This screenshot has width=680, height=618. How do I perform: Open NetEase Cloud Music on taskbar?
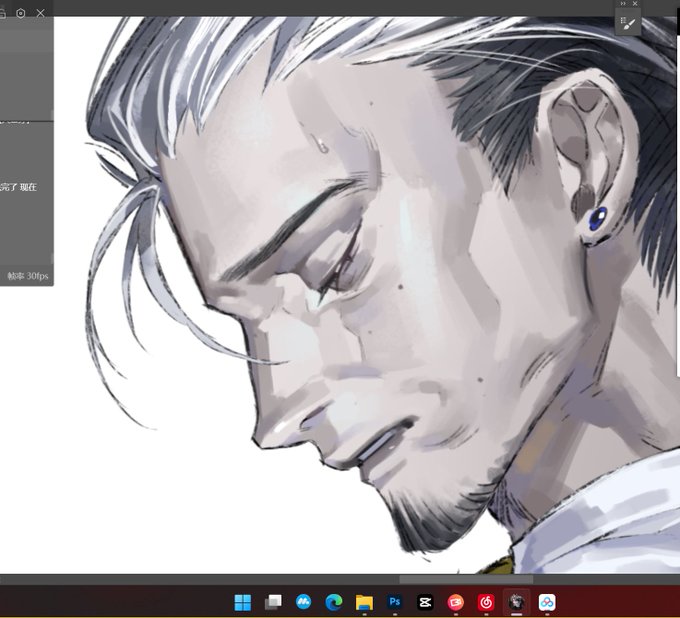tap(486, 602)
